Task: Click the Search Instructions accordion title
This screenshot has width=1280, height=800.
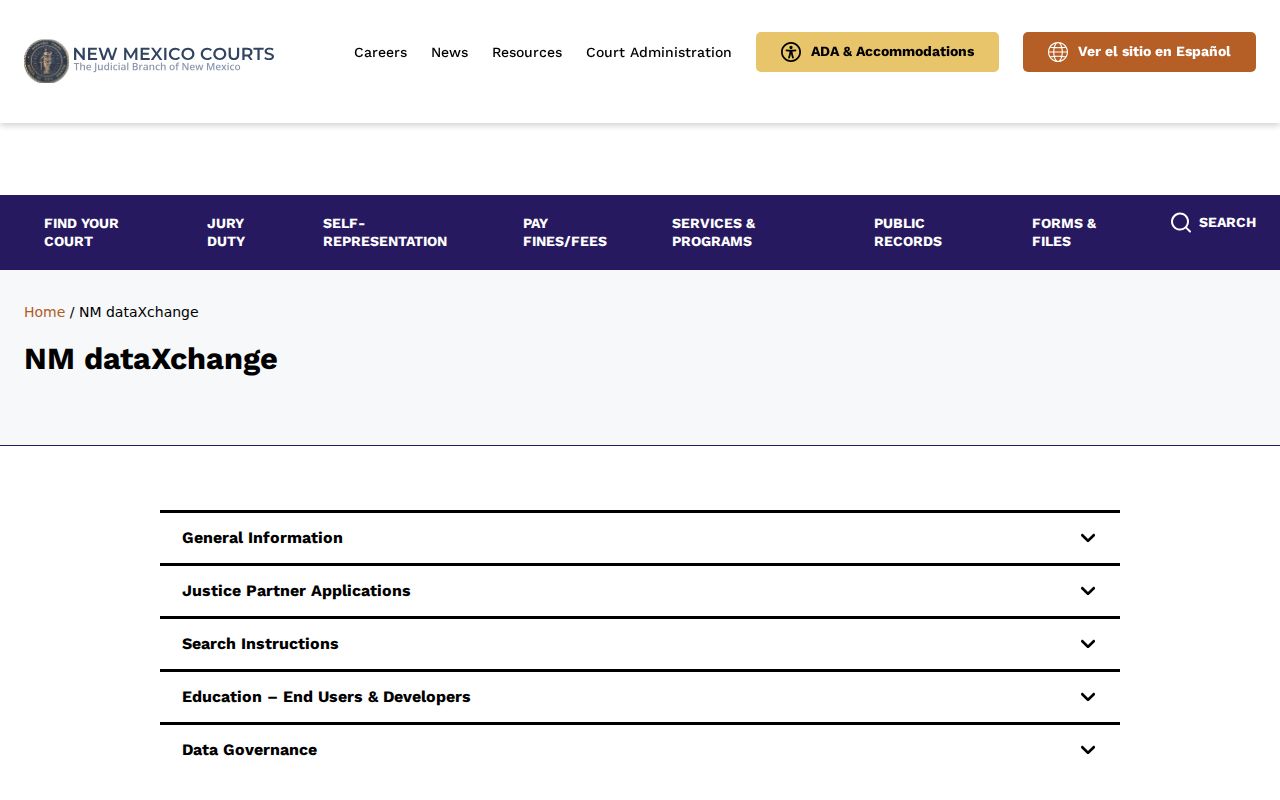Action: click(260, 644)
